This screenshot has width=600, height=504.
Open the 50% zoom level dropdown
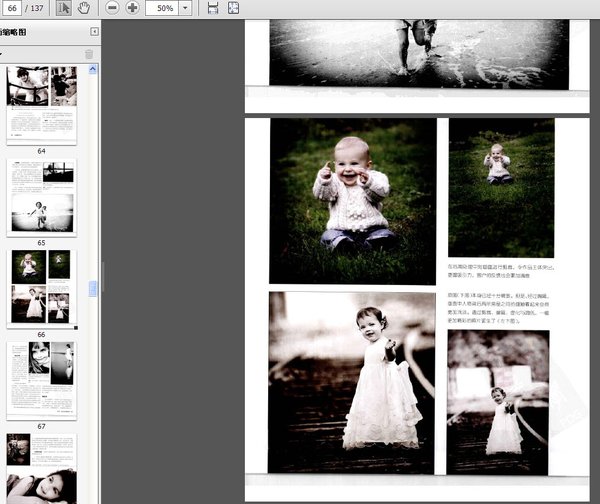click(185, 8)
